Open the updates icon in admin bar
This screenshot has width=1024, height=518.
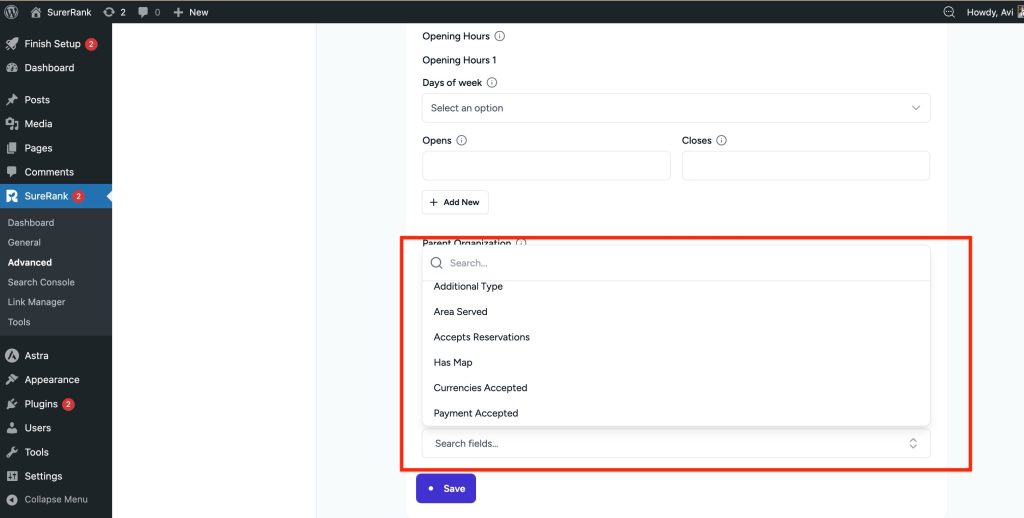point(109,12)
